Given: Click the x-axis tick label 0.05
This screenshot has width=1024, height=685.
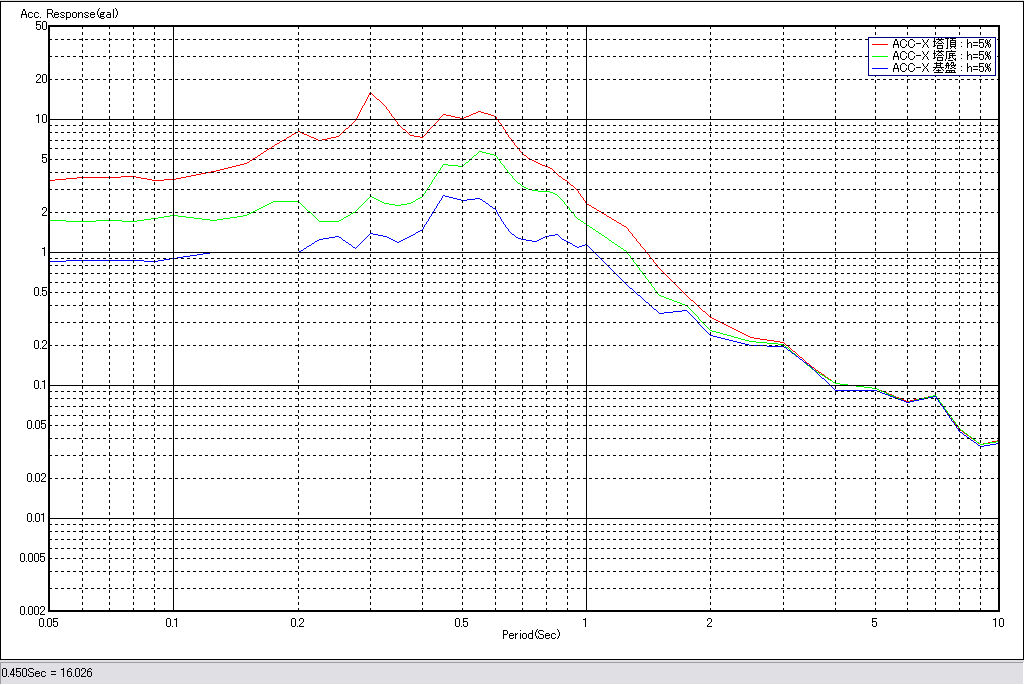Looking at the screenshot, I should [49, 623].
